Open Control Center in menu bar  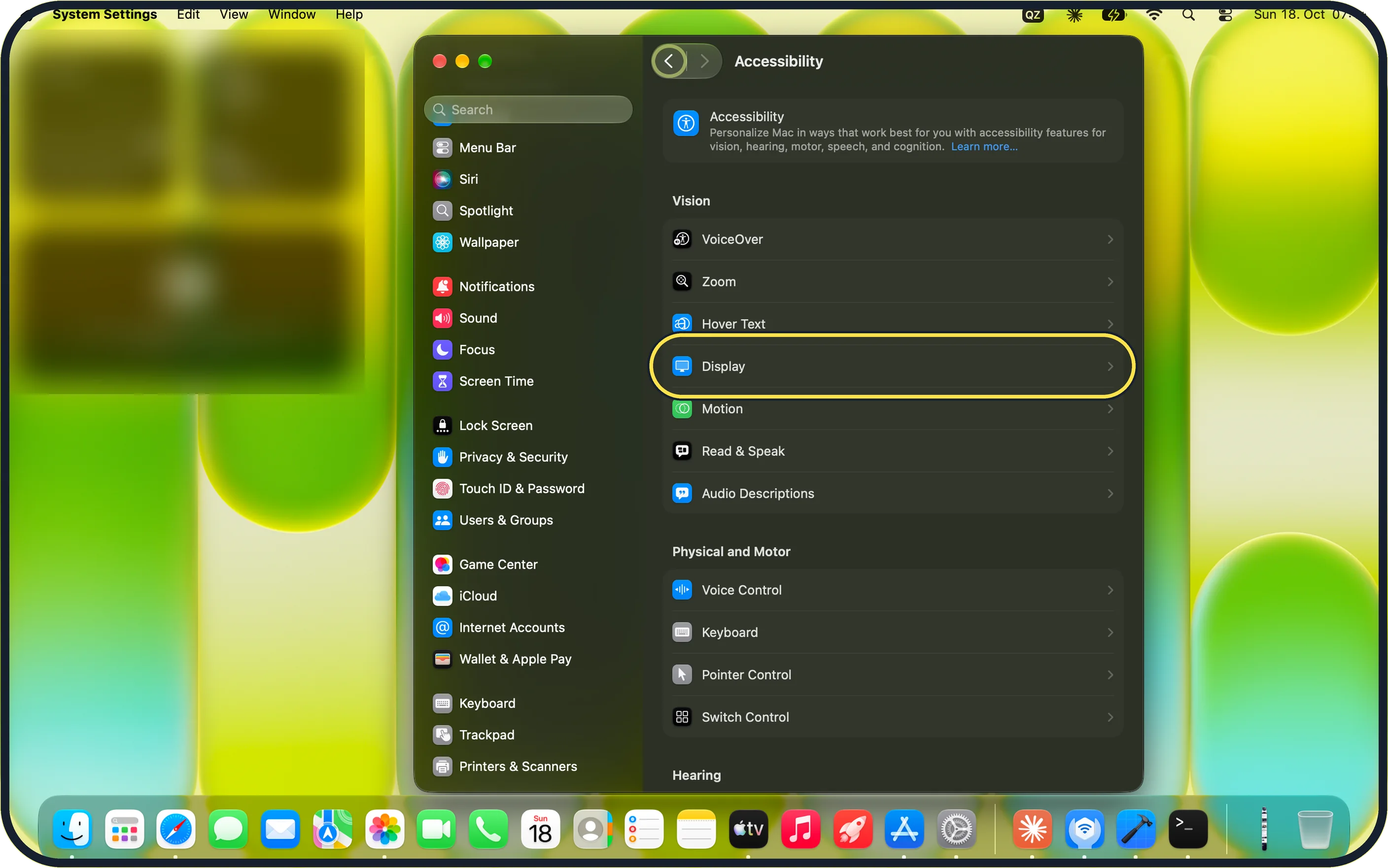pyautogui.click(x=1225, y=15)
